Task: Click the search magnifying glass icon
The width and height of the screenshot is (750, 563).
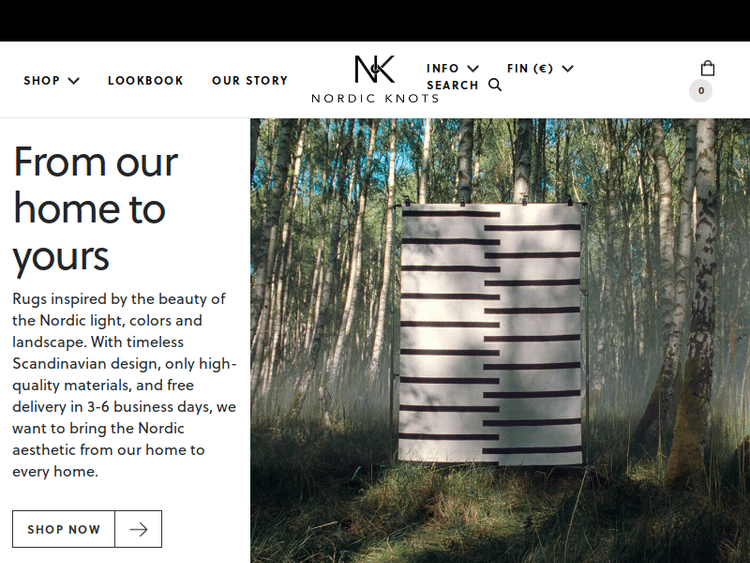Action: coord(495,85)
